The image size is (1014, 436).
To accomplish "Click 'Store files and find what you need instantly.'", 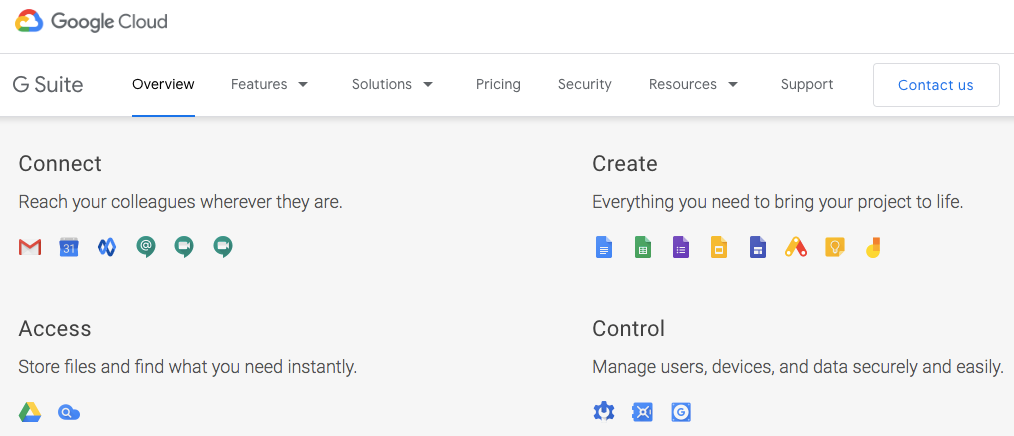I will [188, 367].
